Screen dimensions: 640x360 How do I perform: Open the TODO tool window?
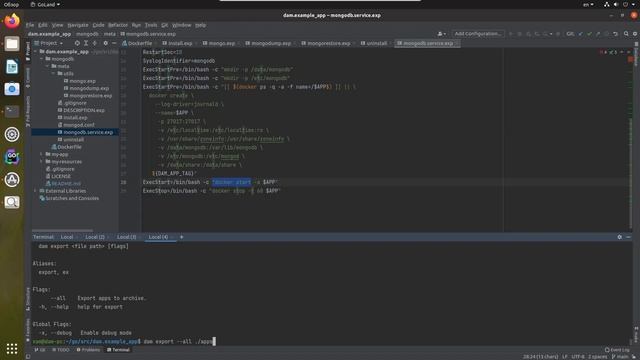tap(61, 350)
